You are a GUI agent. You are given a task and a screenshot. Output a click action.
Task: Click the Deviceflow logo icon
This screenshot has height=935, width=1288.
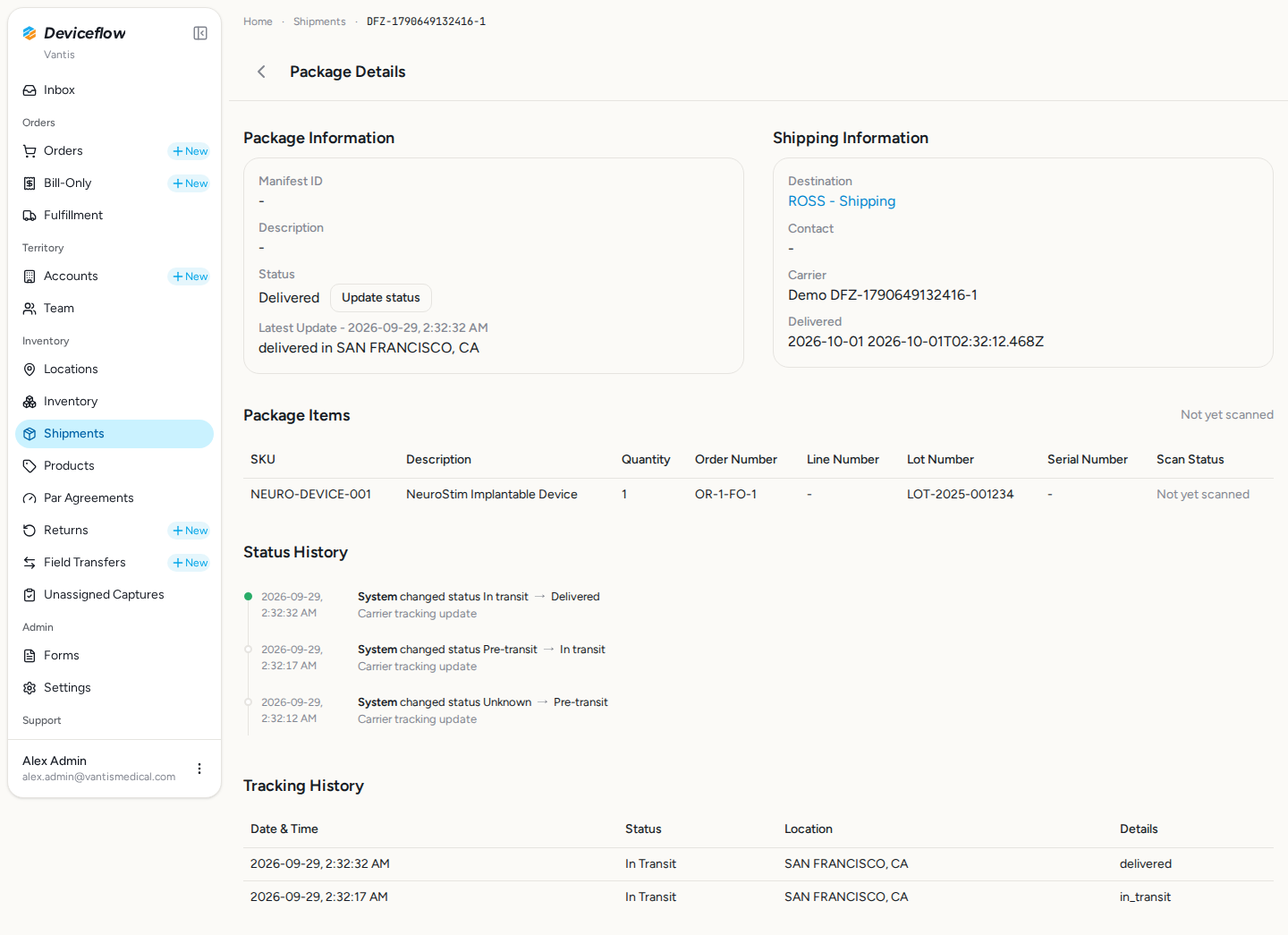tap(30, 33)
